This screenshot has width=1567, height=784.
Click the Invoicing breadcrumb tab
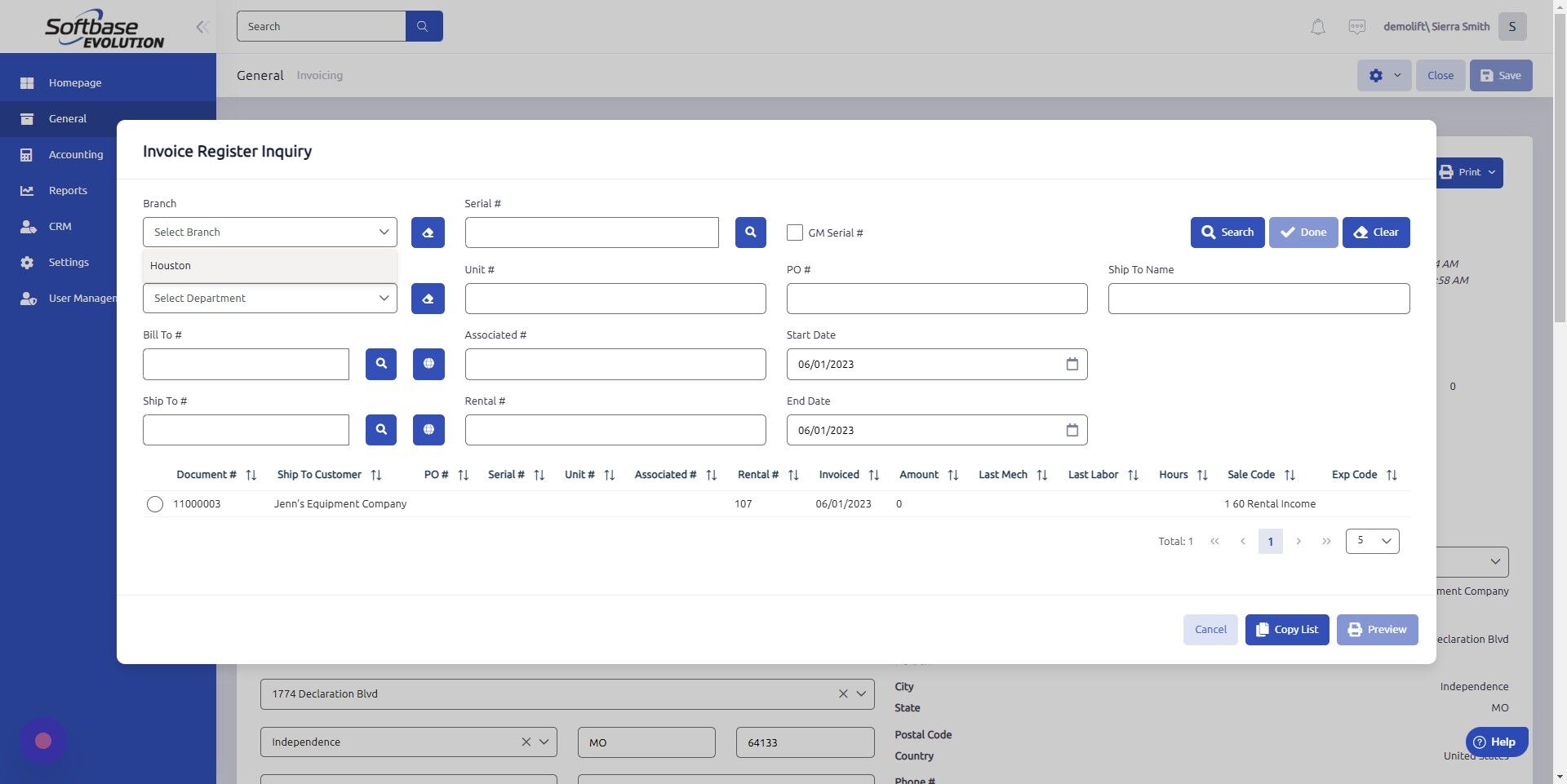tap(320, 75)
